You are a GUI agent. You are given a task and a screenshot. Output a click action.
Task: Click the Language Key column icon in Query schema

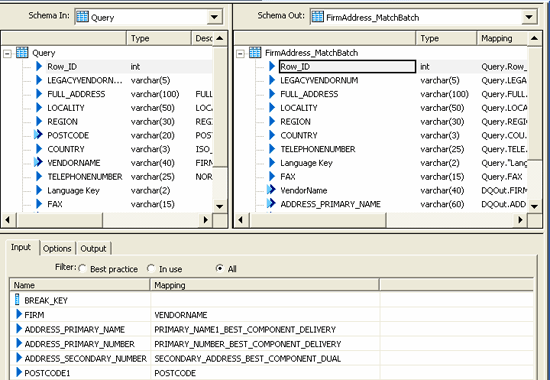(39, 190)
